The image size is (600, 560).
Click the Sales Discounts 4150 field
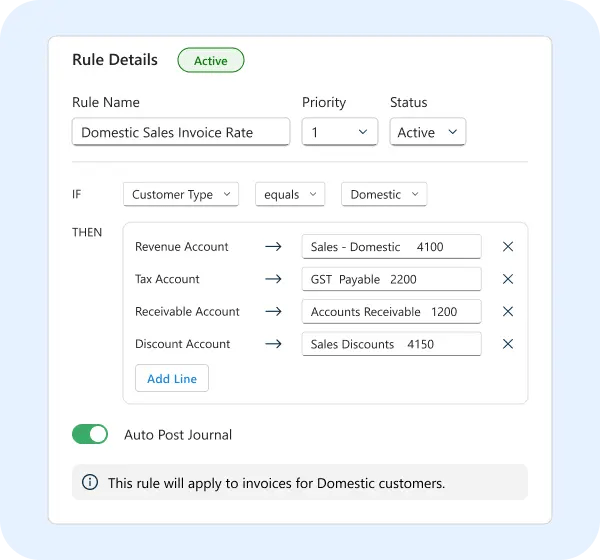coord(391,344)
